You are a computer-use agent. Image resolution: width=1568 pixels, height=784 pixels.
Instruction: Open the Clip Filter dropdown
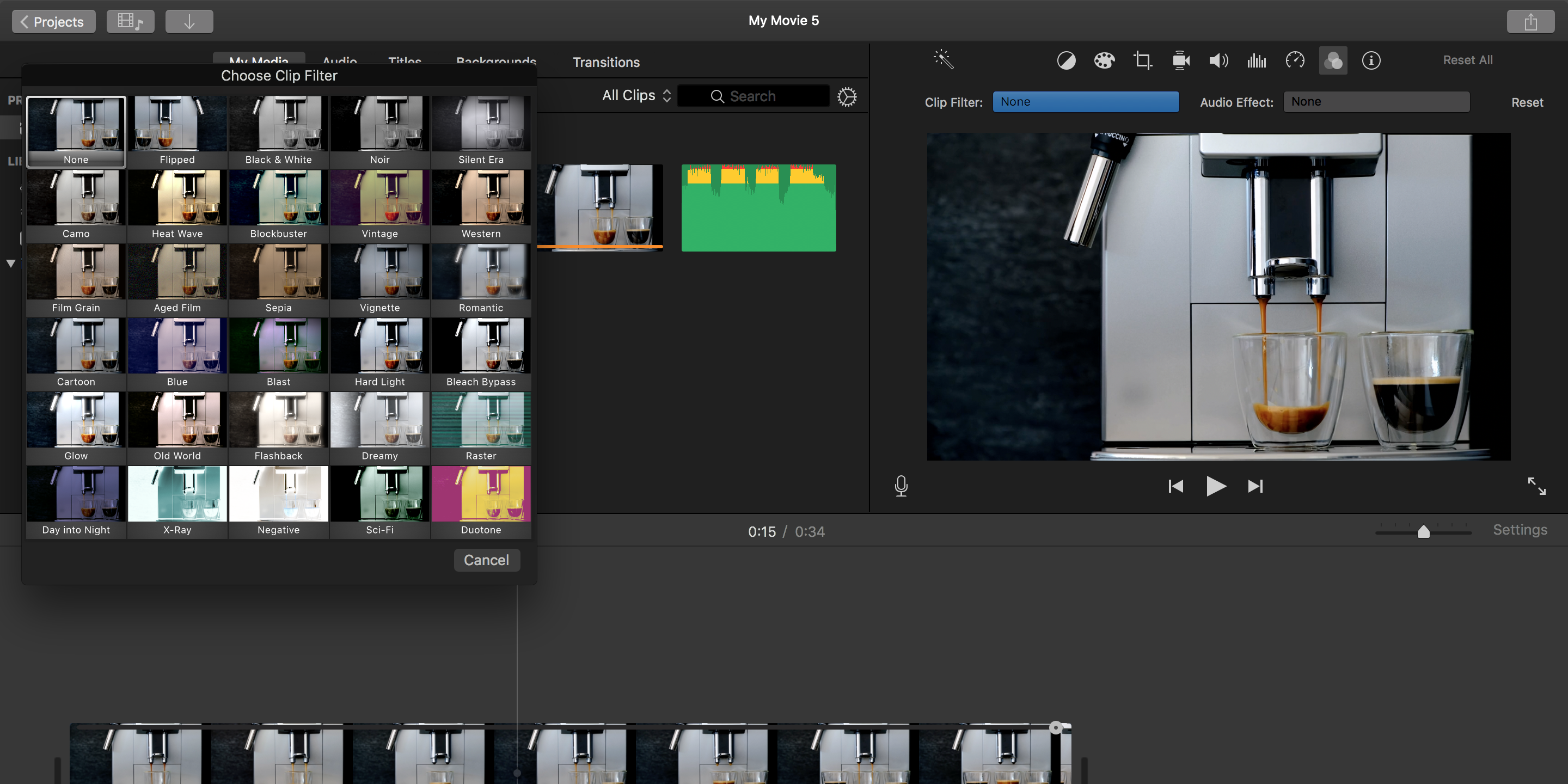(x=1086, y=102)
